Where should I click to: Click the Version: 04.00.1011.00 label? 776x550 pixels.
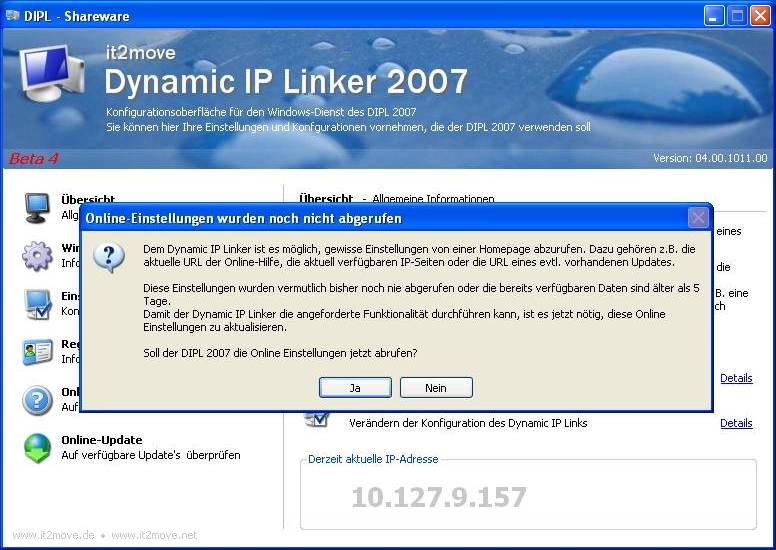point(710,158)
